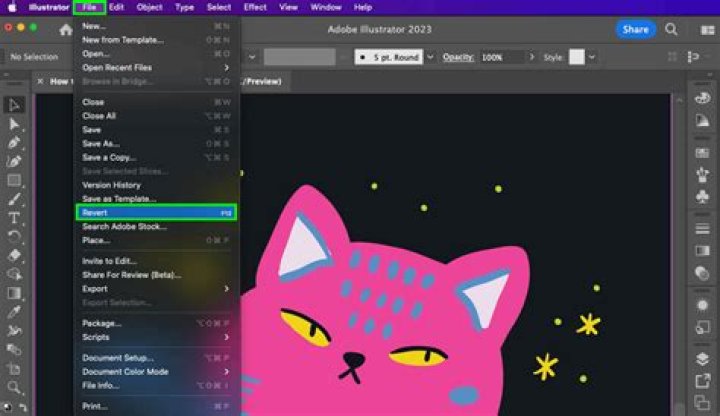Open the Transparency panel icon

coord(702,273)
